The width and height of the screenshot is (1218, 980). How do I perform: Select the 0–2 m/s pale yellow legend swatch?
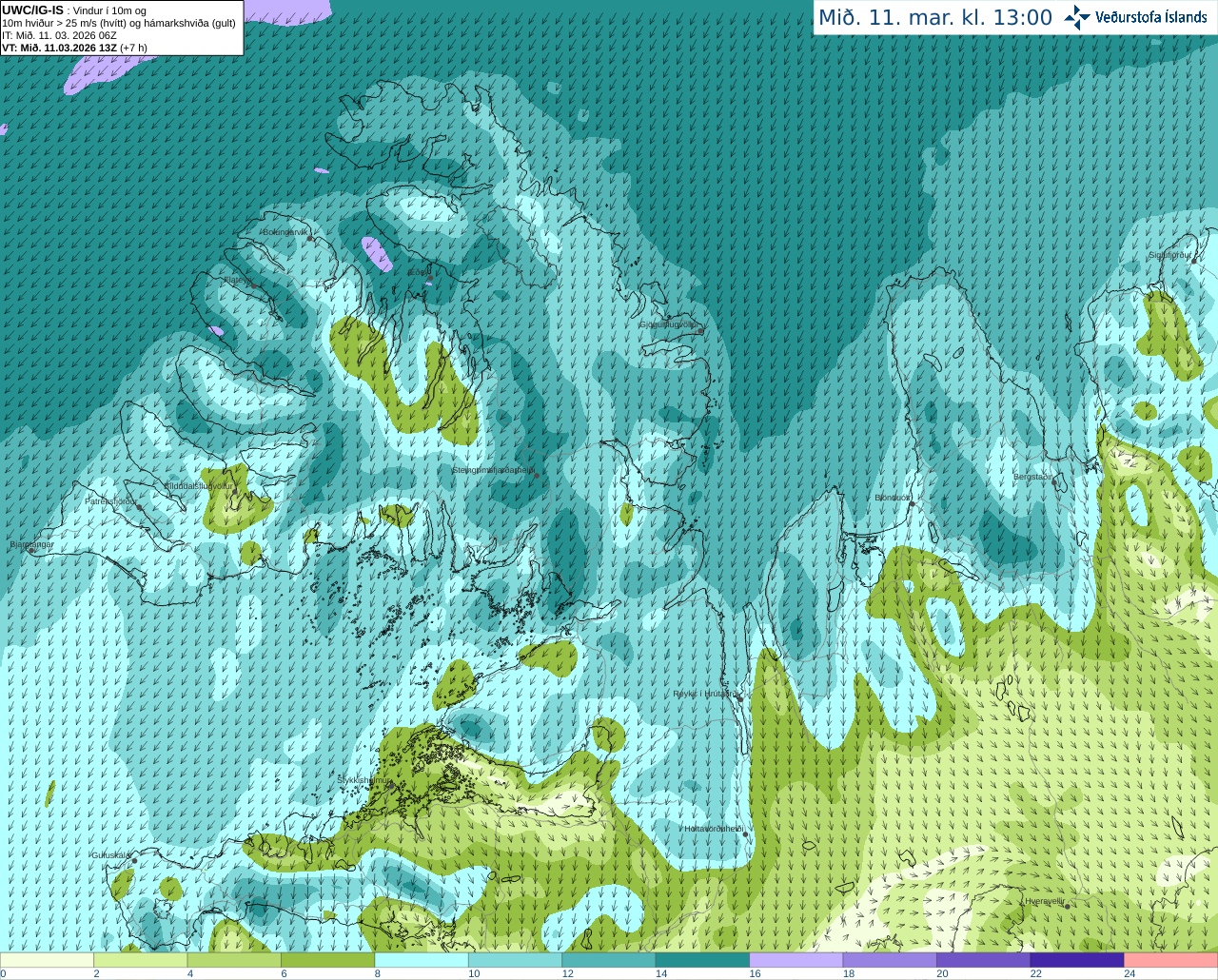click(48, 960)
